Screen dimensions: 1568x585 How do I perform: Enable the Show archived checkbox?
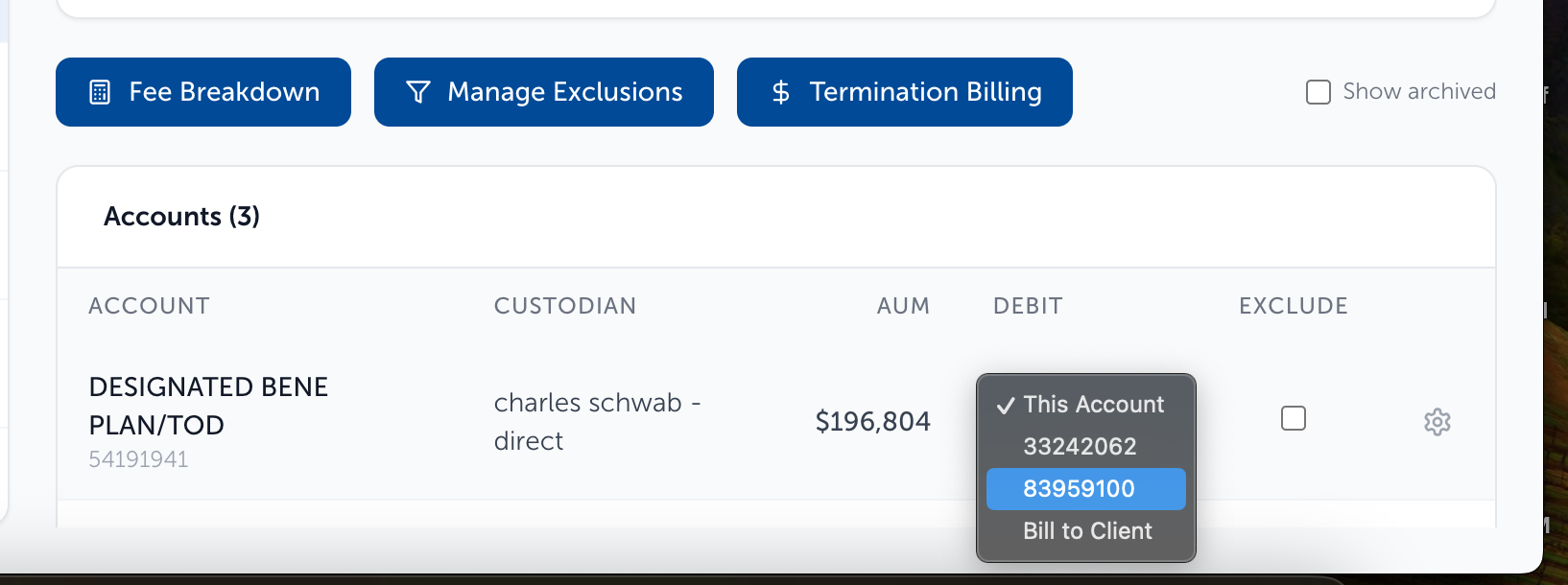(1319, 92)
